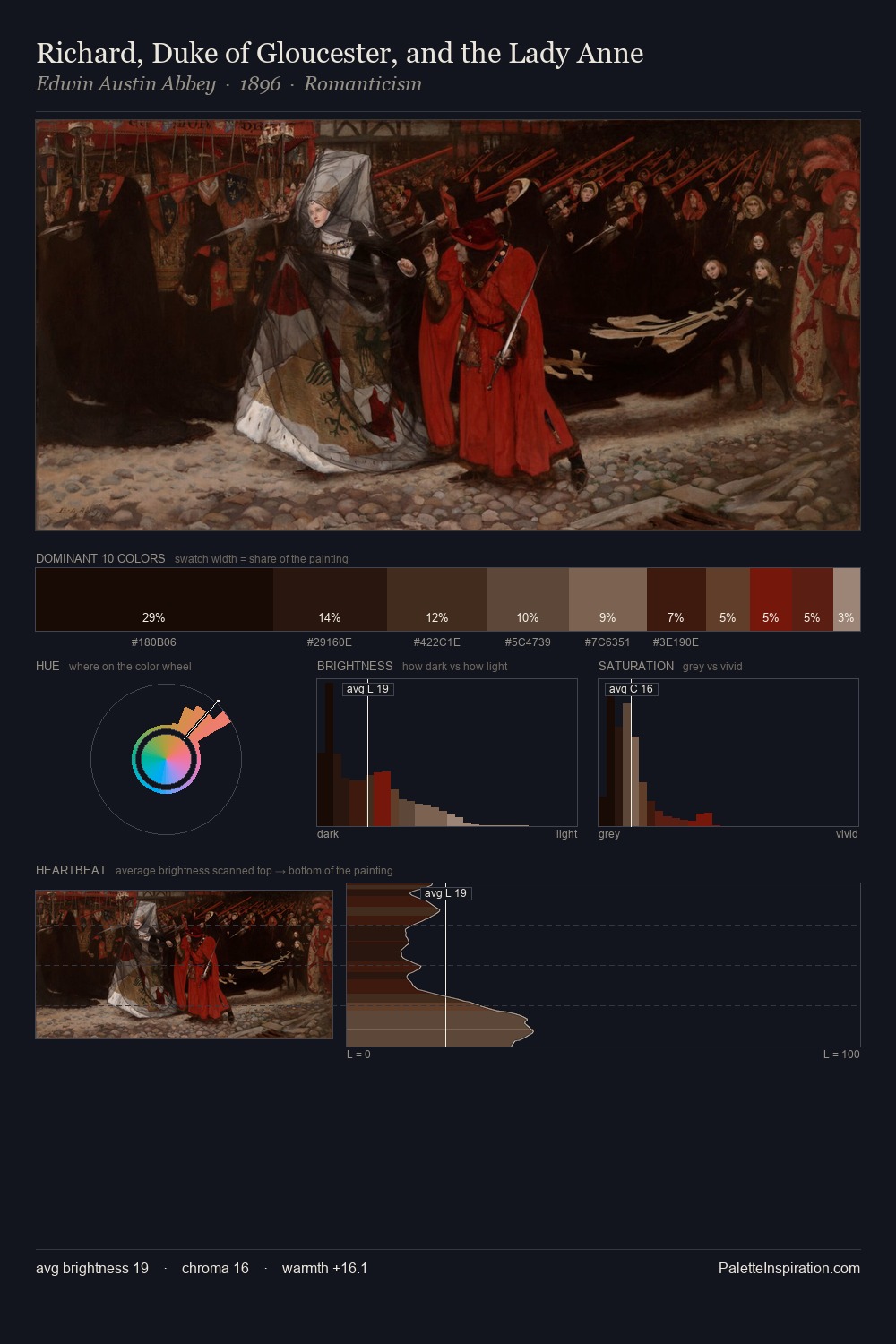This screenshot has height=1344, width=896.
Task: Click the "L = 0" axis label
Action: pyautogui.click(x=358, y=1055)
